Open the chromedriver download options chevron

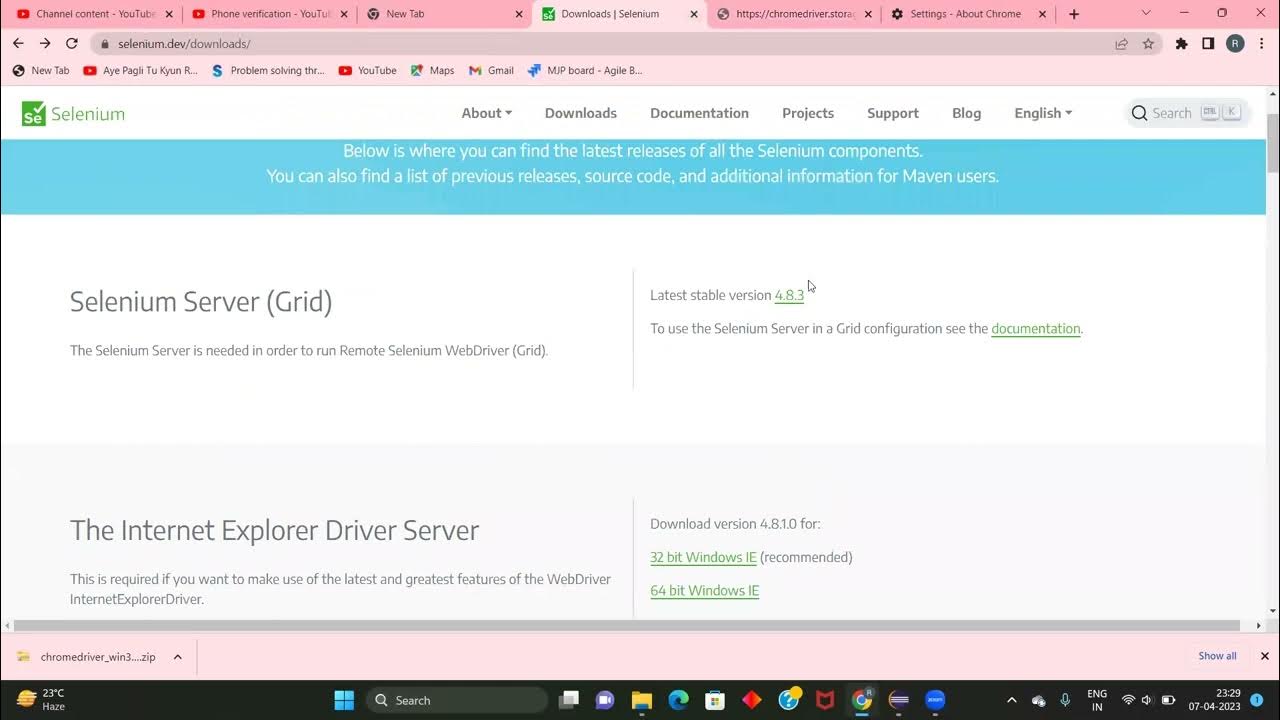178,657
